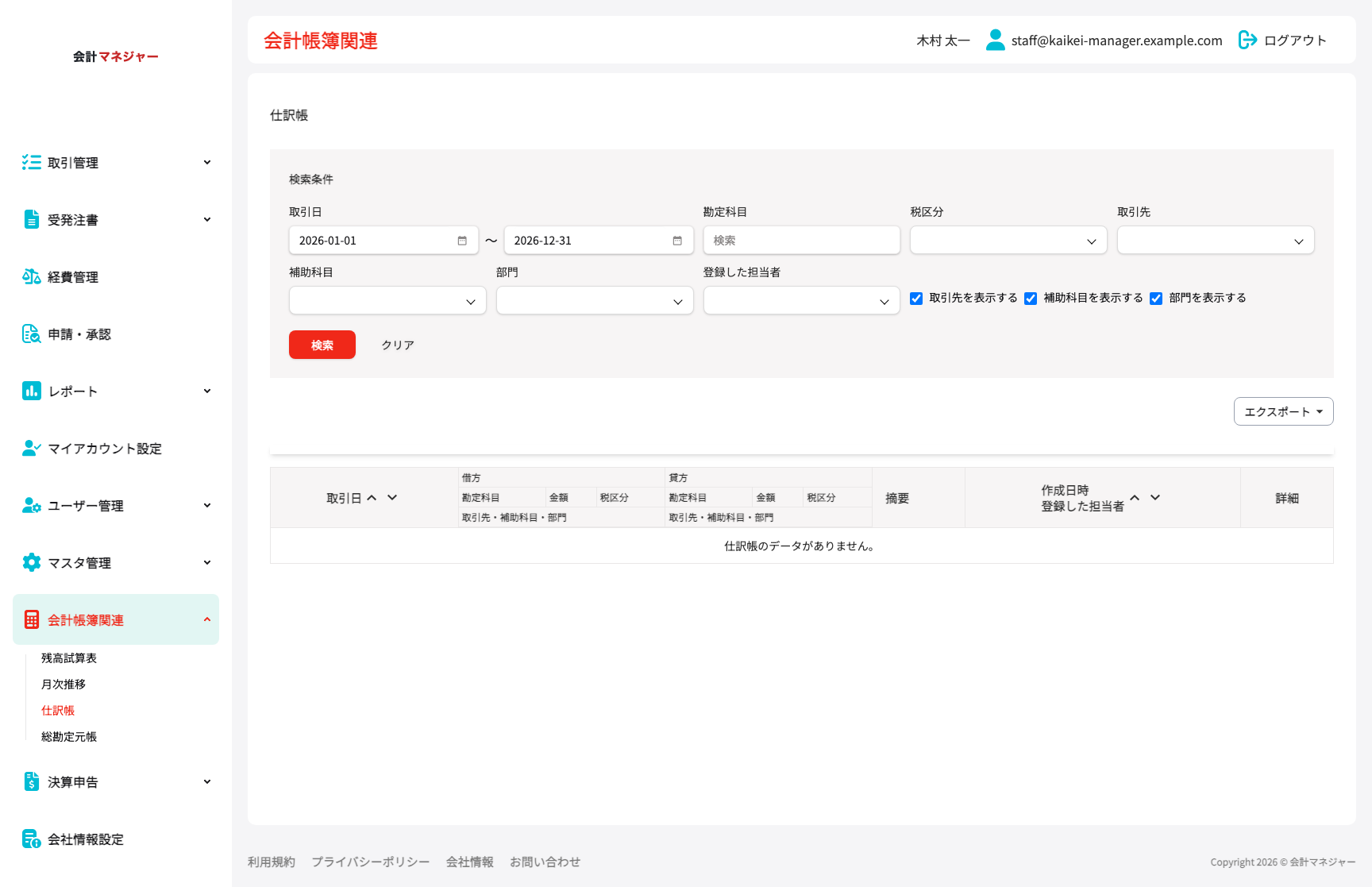Click the 木村 太一 user name

point(943,40)
